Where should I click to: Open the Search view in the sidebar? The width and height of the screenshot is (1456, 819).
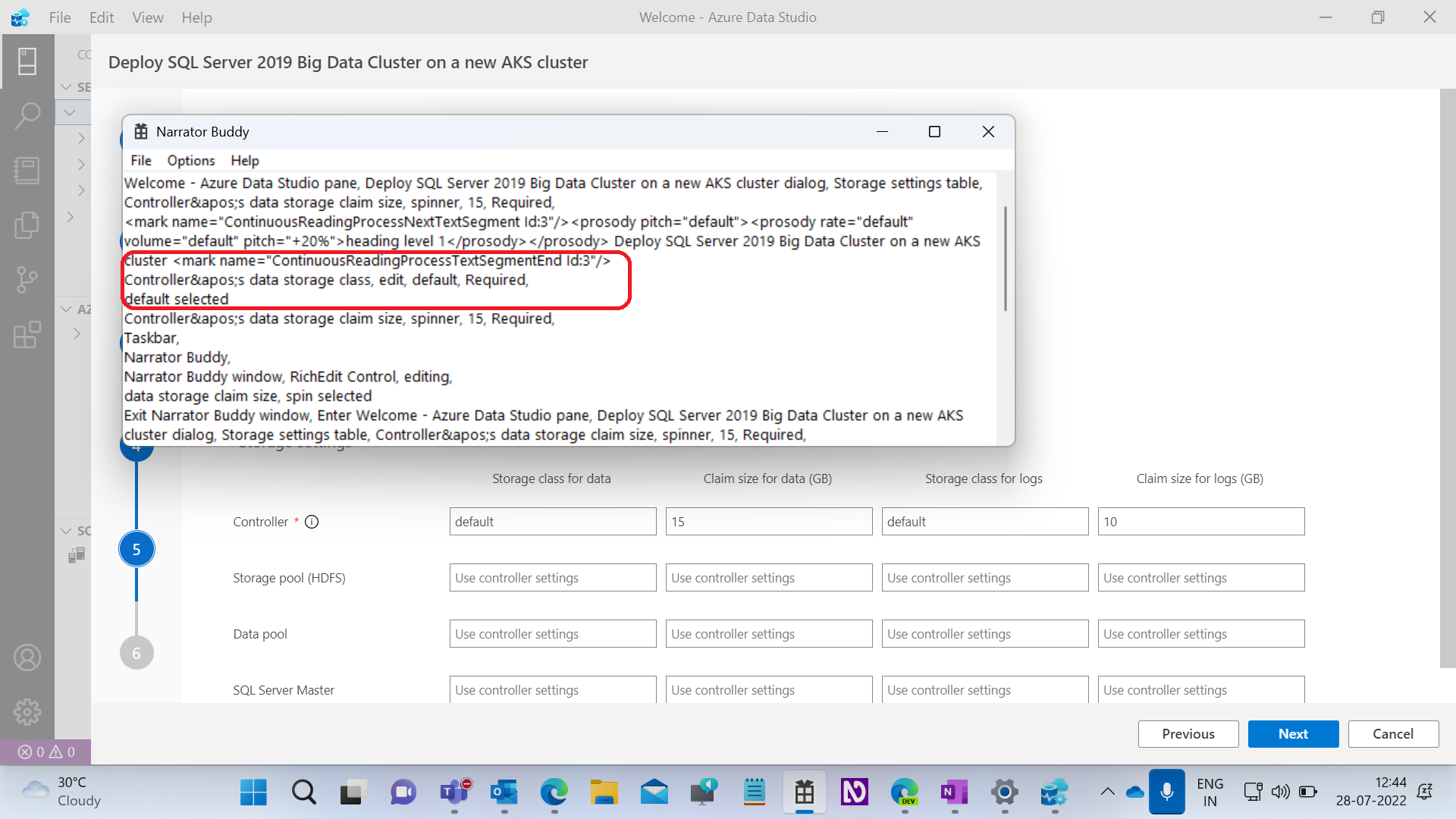pyautogui.click(x=28, y=115)
